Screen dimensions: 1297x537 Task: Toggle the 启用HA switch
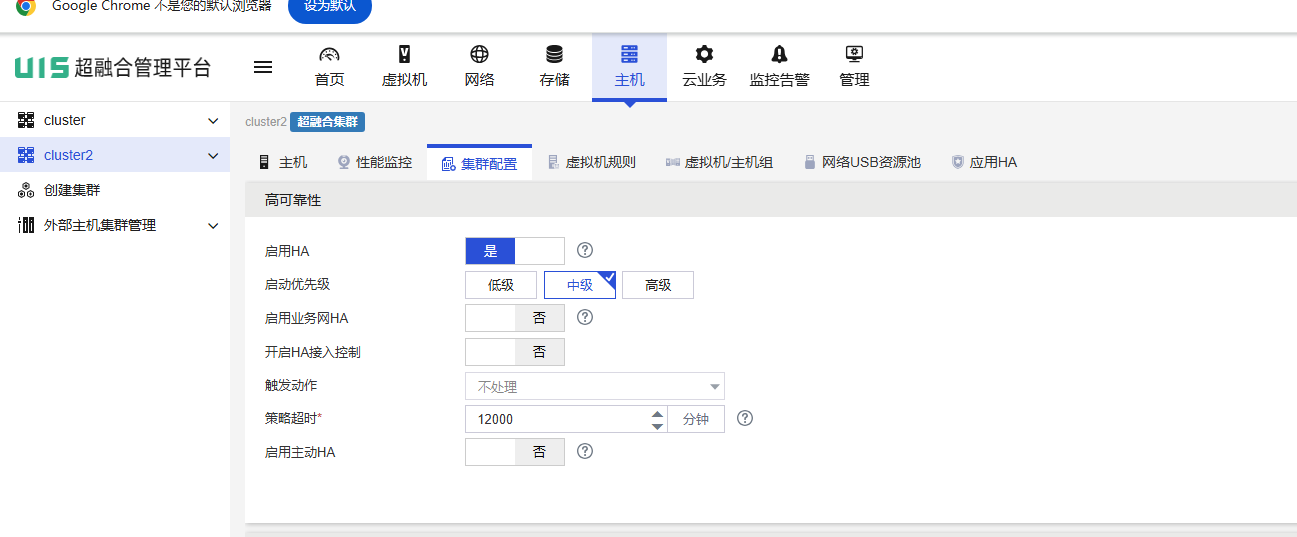point(514,251)
